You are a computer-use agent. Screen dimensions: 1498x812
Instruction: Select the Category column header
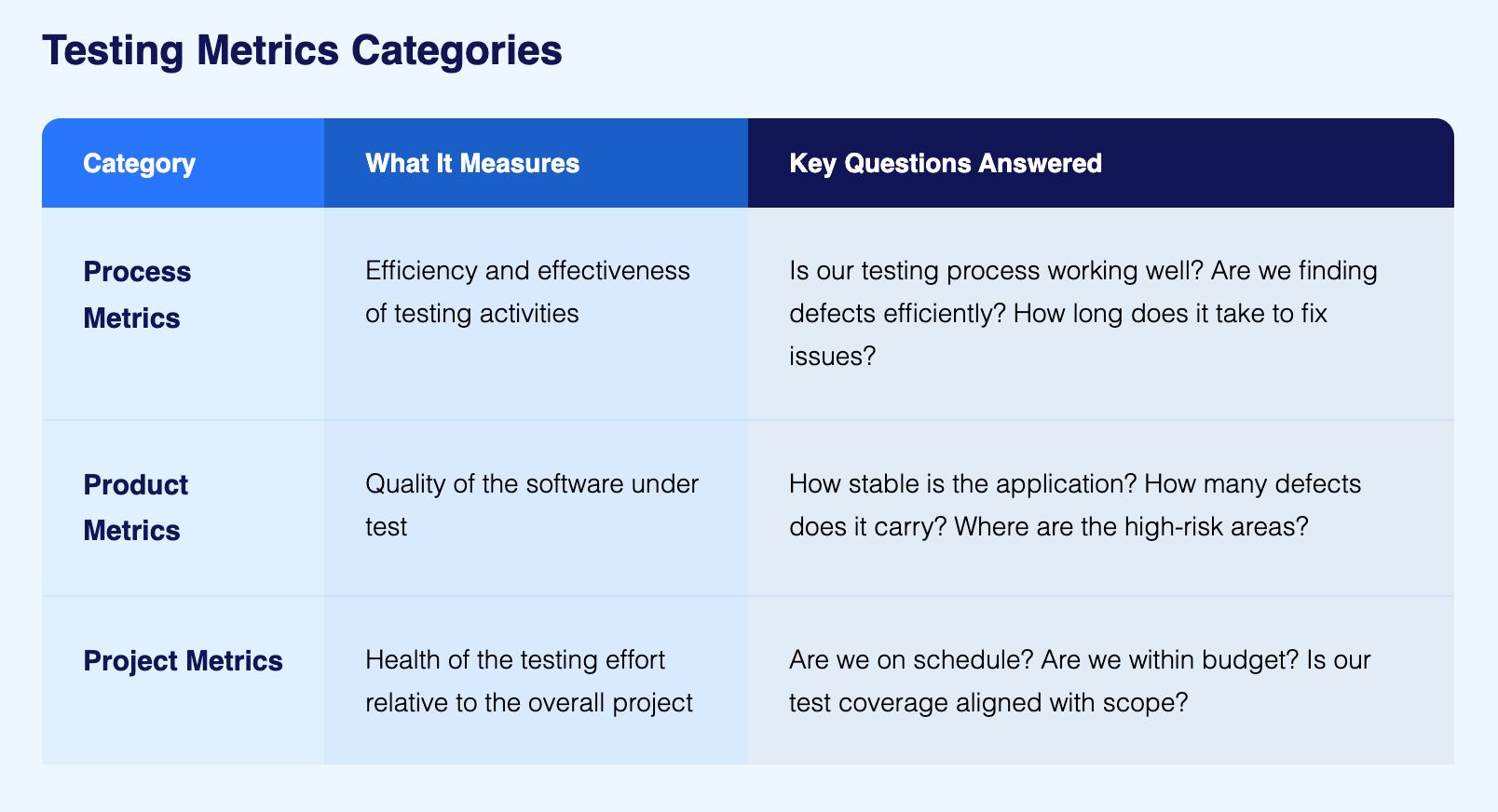coord(139,163)
